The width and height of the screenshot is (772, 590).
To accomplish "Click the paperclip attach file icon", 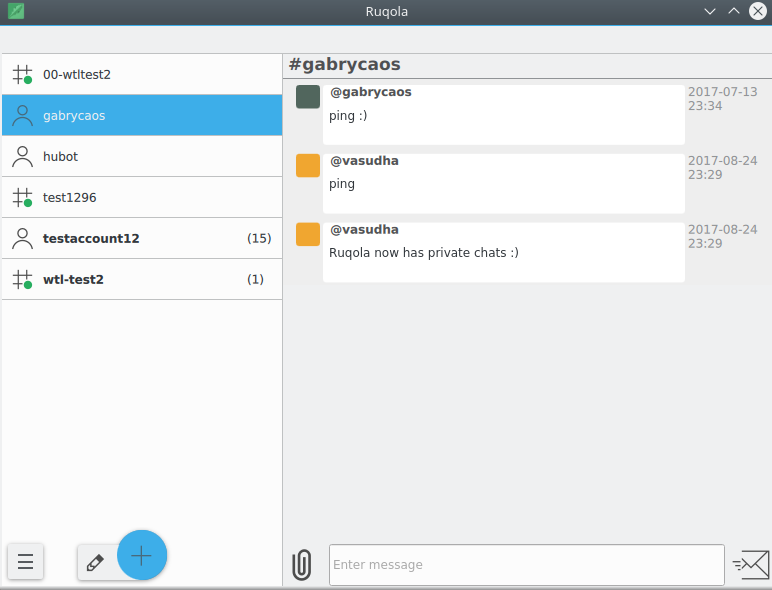I will [x=301, y=565].
